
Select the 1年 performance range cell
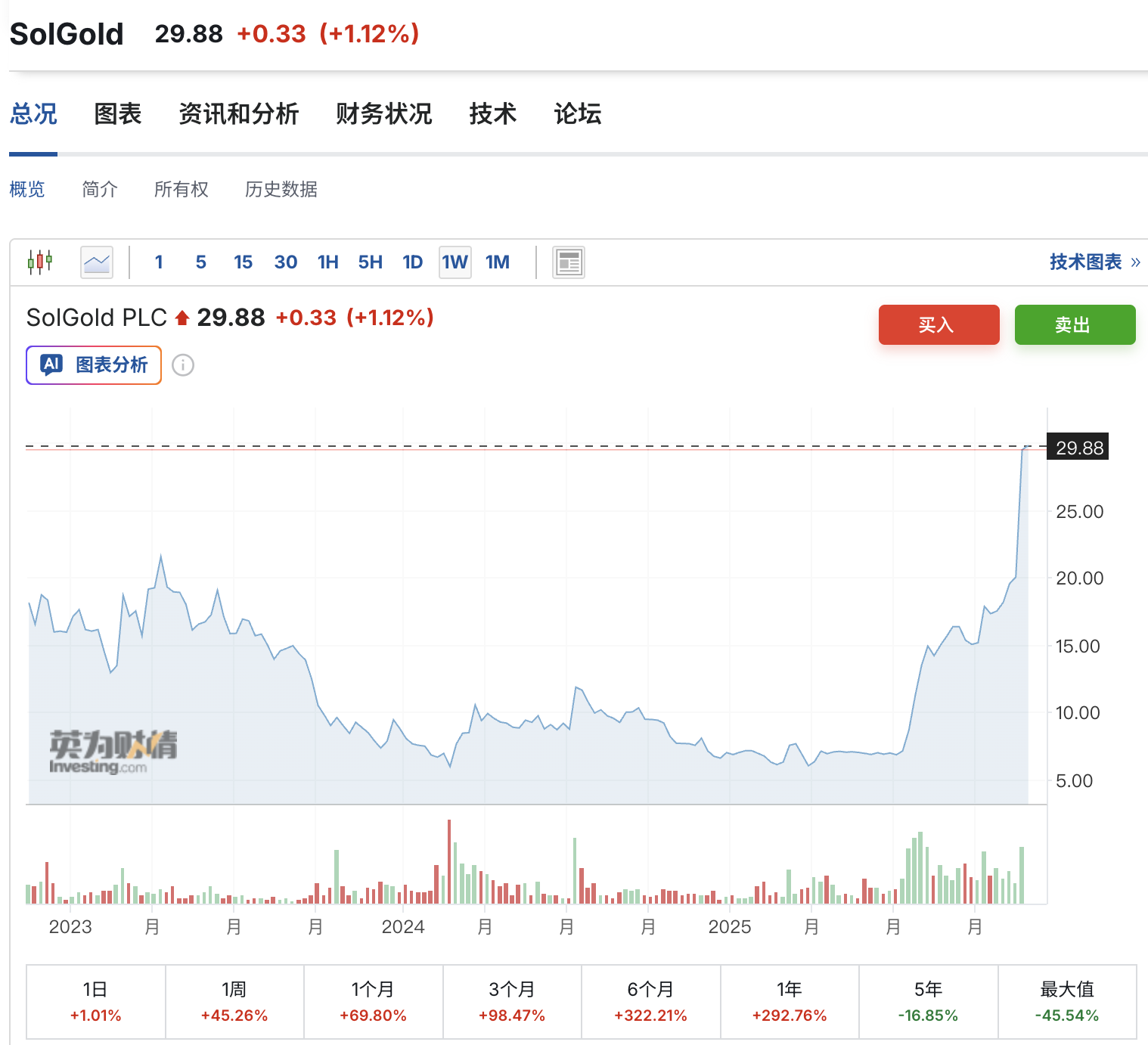(790, 1002)
